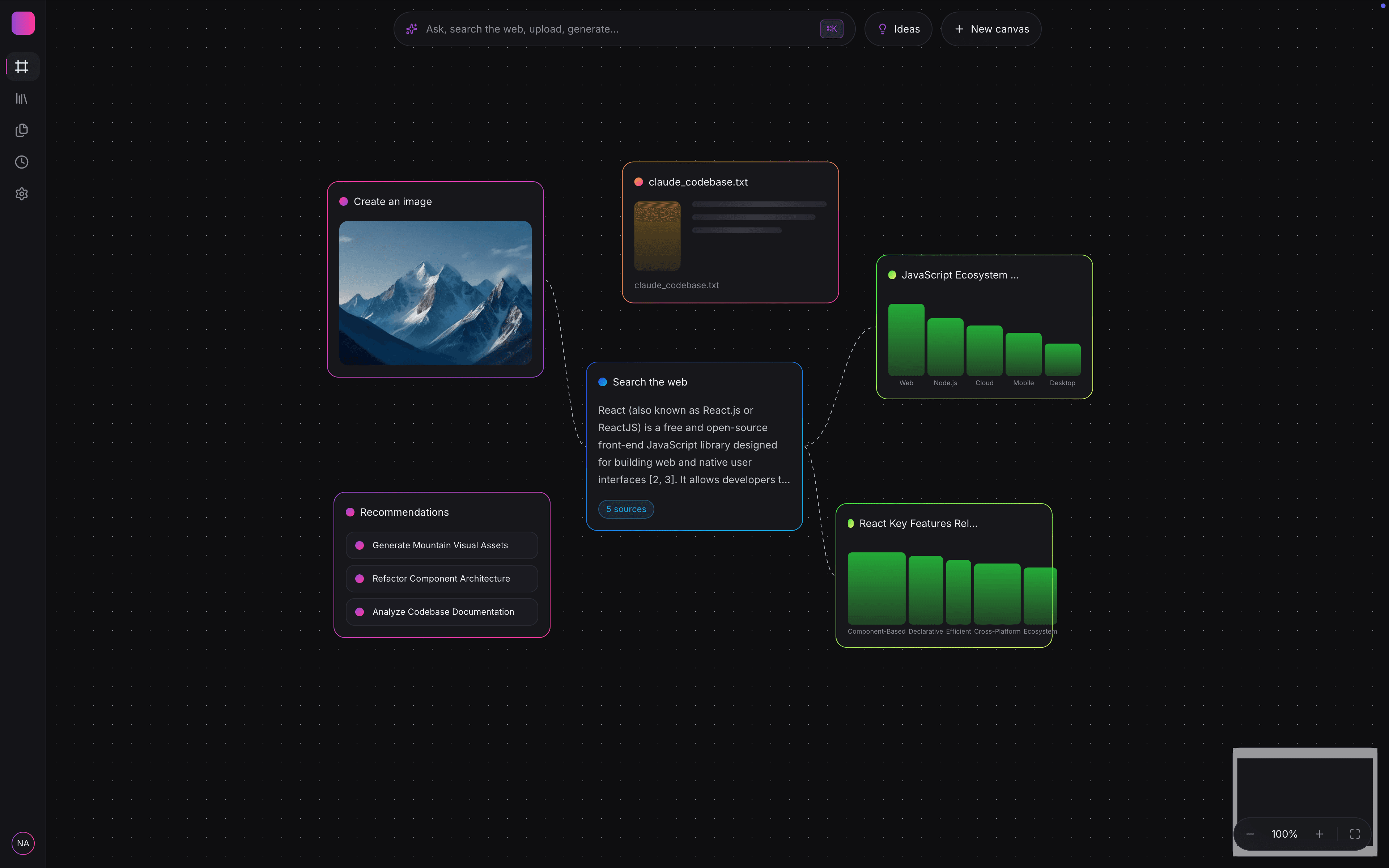This screenshot has height=868, width=1389.
Task: Click the claude_codebase.txt caption below preview
Action: [x=677, y=285]
